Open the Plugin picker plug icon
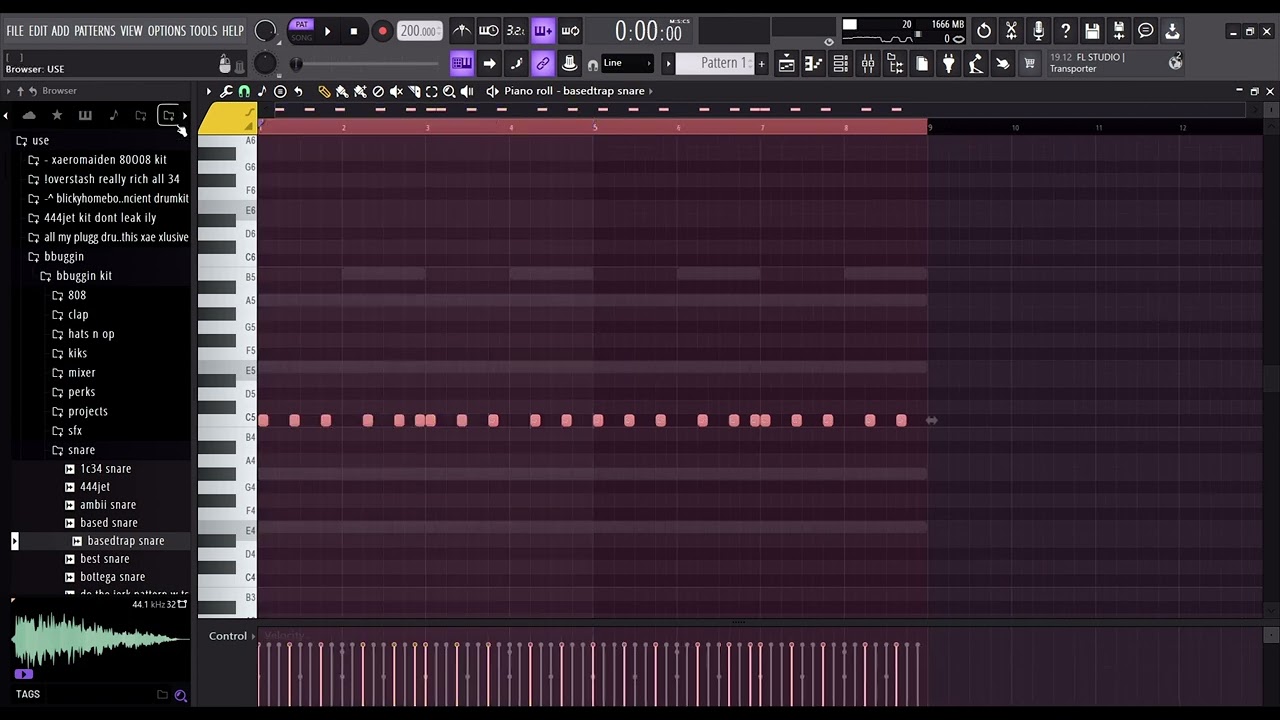The width and height of the screenshot is (1280, 720). pyautogui.click(x=949, y=64)
